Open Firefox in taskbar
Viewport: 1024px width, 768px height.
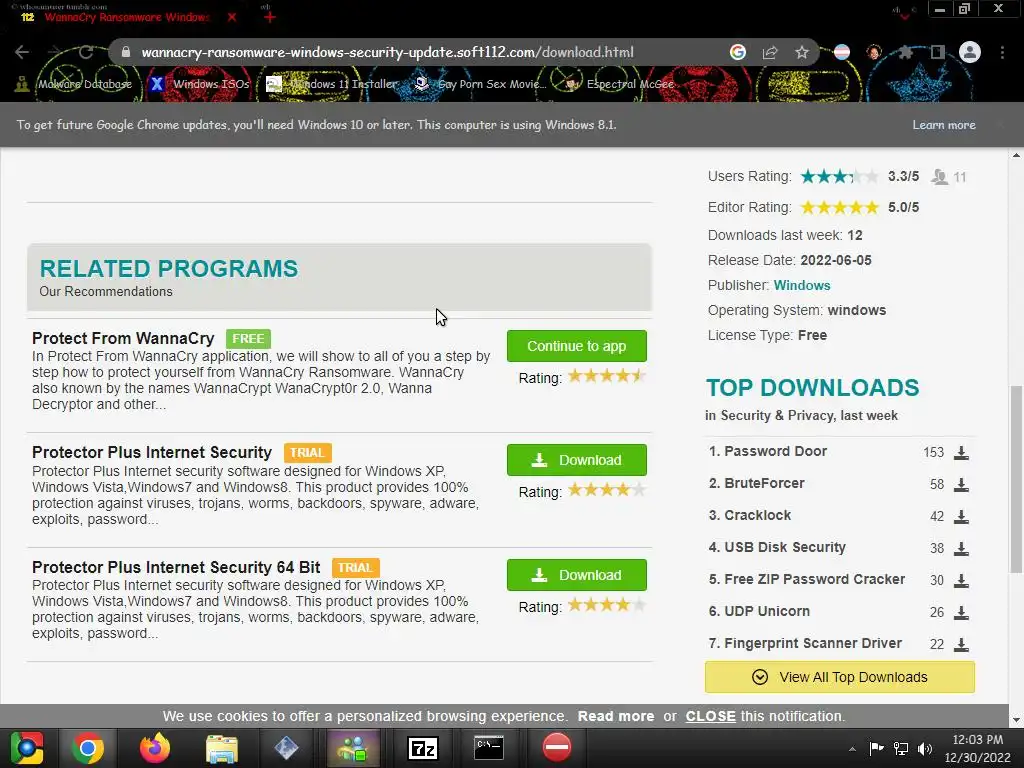coord(155,748)
